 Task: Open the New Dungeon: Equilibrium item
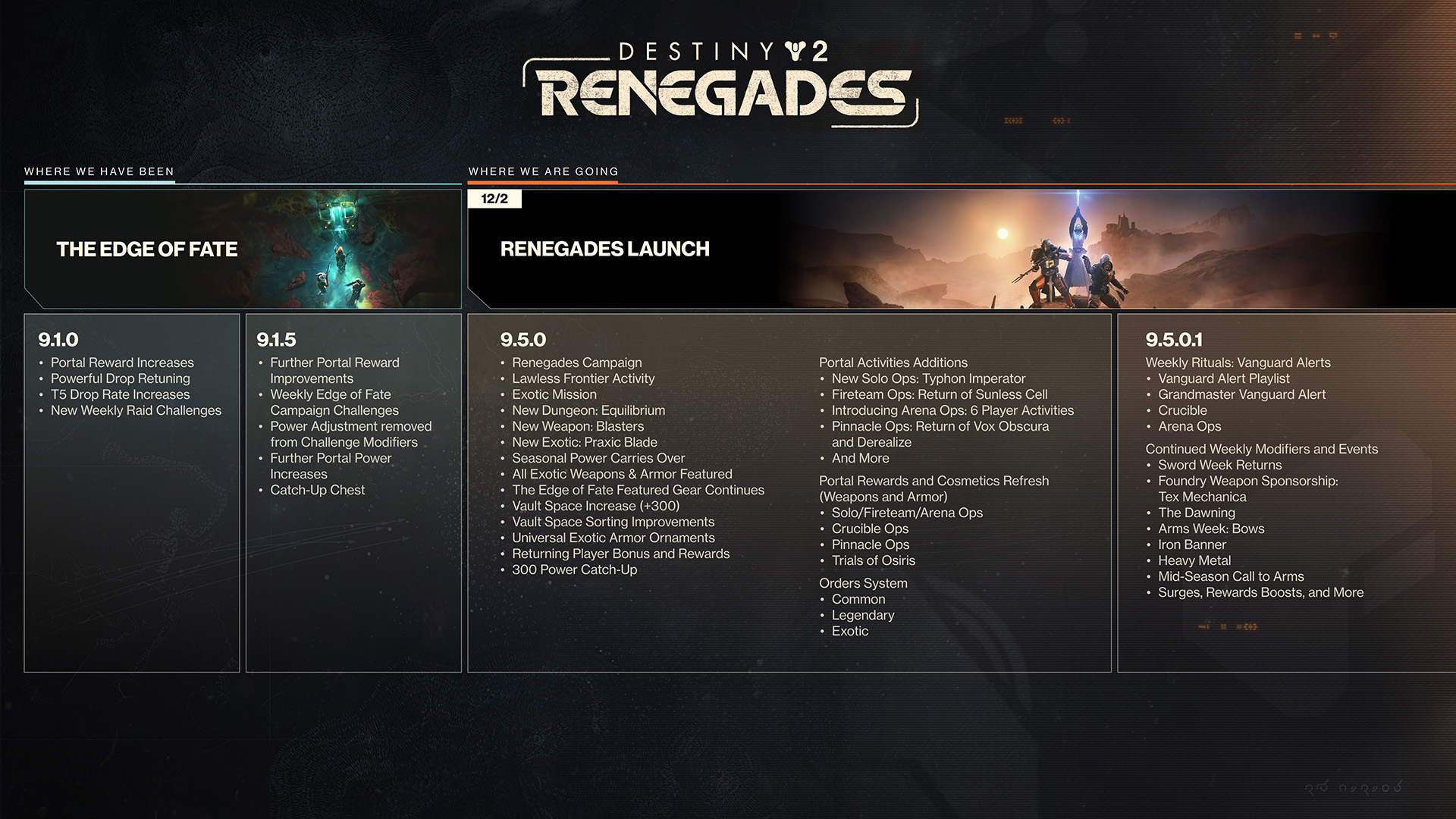tap(588, 410)
